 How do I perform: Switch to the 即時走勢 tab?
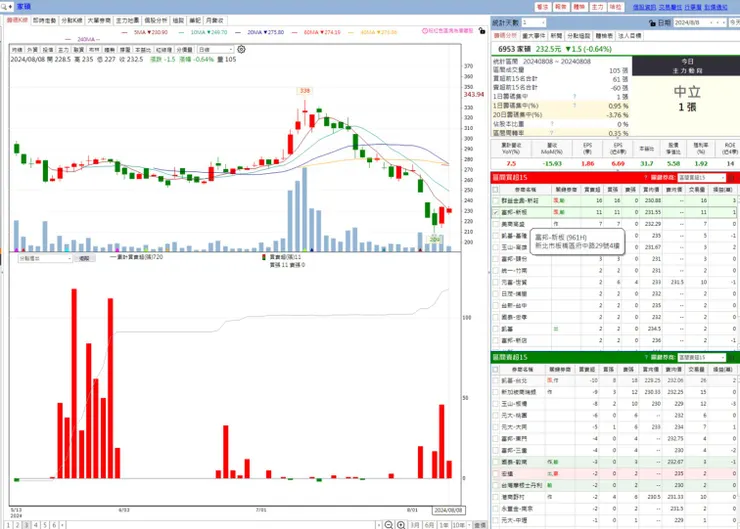(44, 20)
